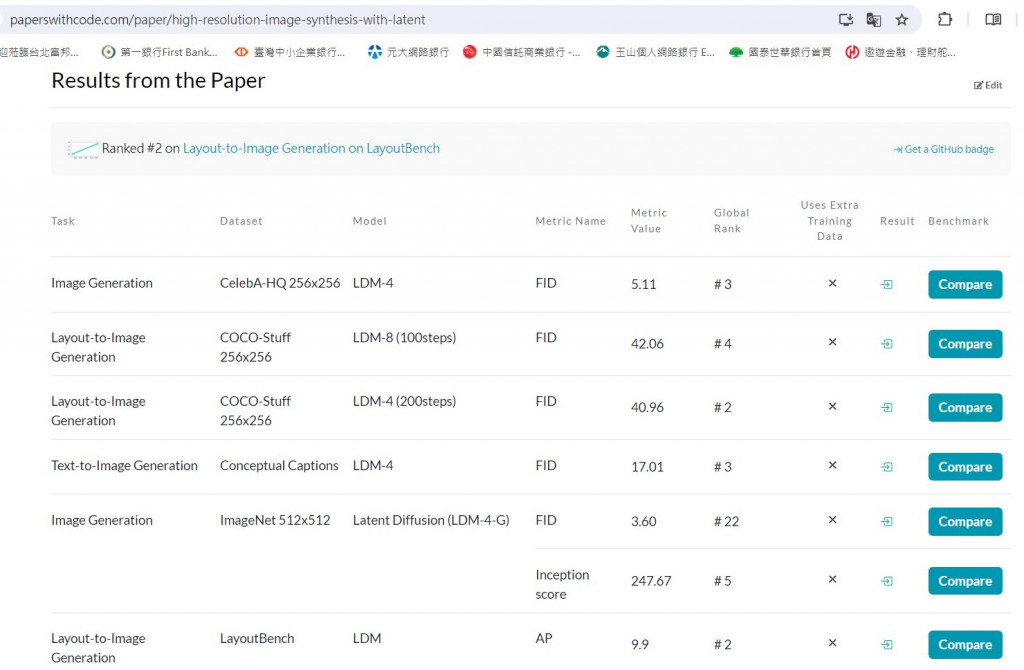Image resolution: width=1024 pixels, height=670 pixels.
Task: Open result icon for ImageNet 512x512 FID row
Action: (887, 522)
